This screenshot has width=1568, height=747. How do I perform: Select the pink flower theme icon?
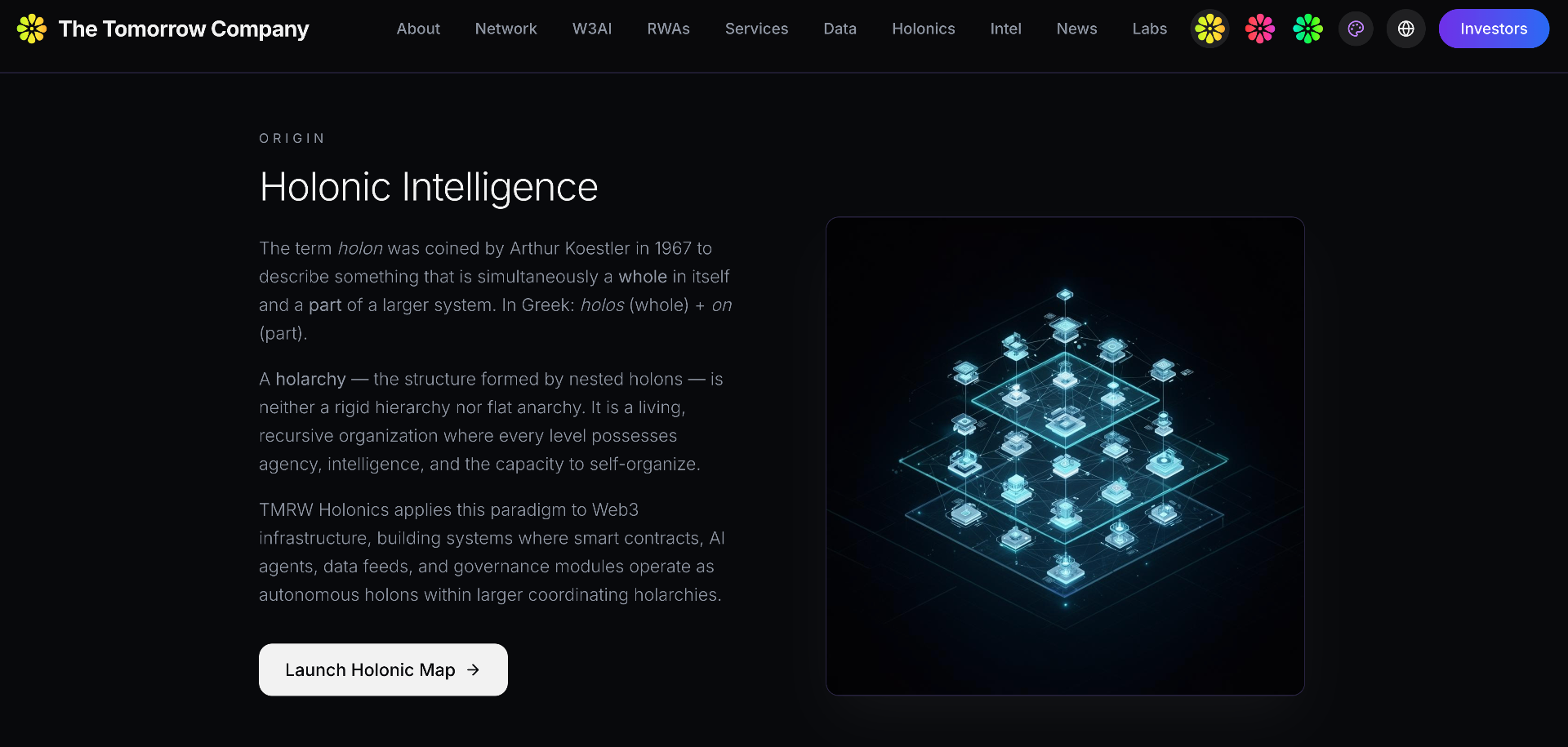pos(1259,29)
